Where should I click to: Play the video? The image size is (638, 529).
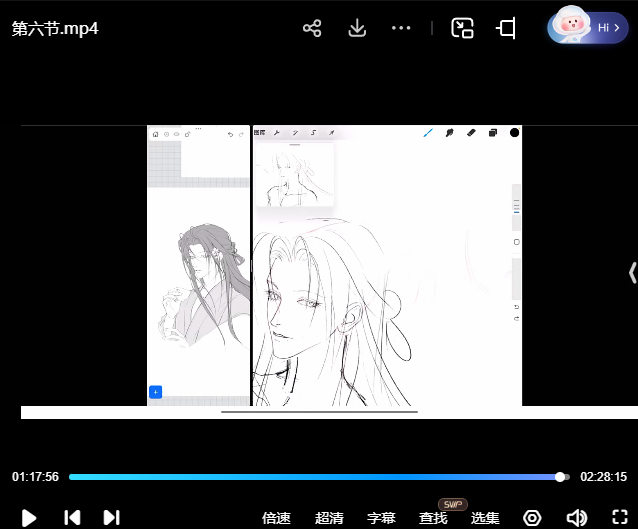[x=29, y=517]
